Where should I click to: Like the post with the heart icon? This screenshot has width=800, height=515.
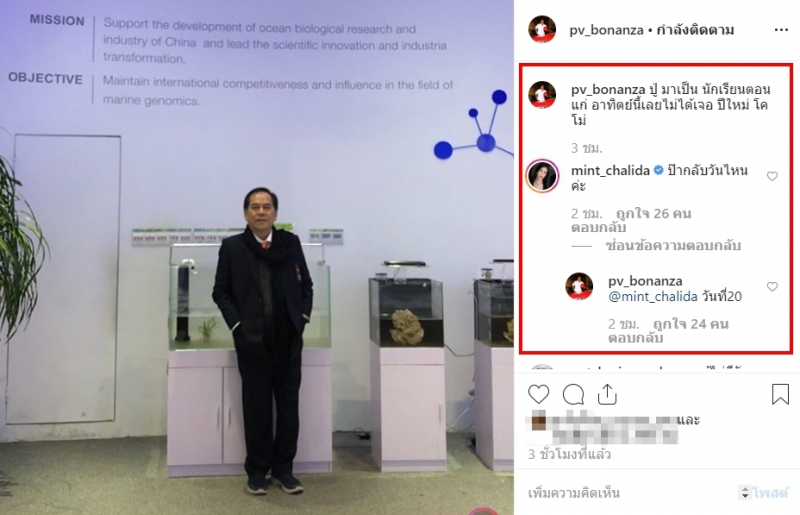point(538,395)
